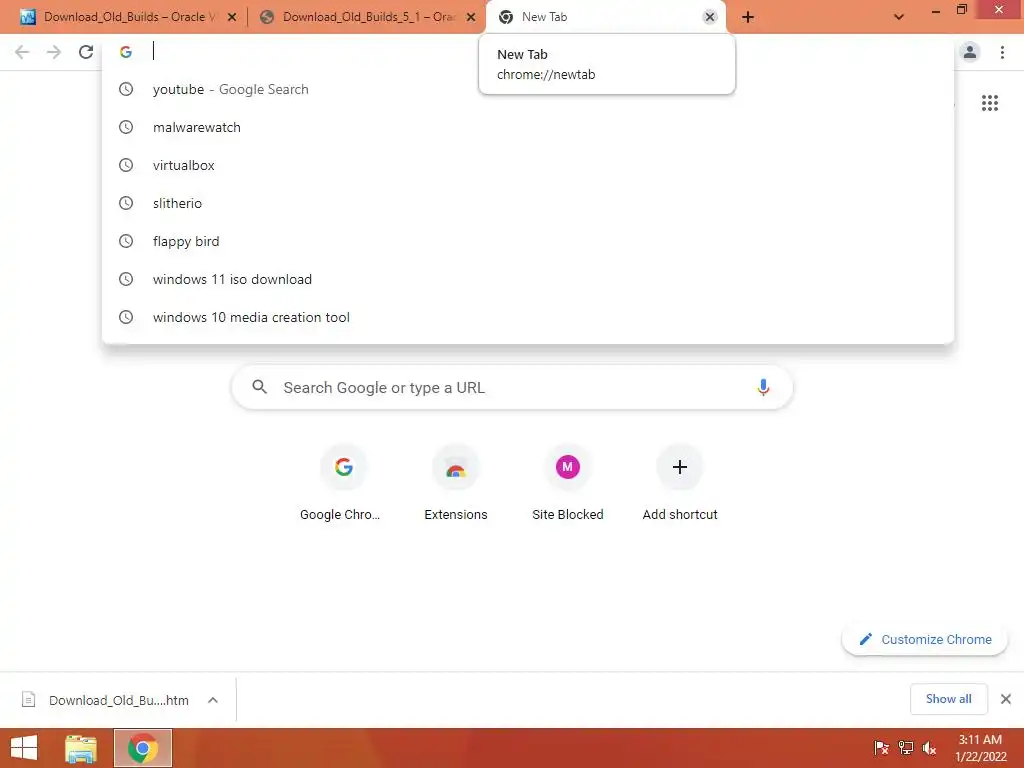Choose windows 11 iso download suggestion
The width and height of the screenshot is (1024, 768).
point(528,279)
